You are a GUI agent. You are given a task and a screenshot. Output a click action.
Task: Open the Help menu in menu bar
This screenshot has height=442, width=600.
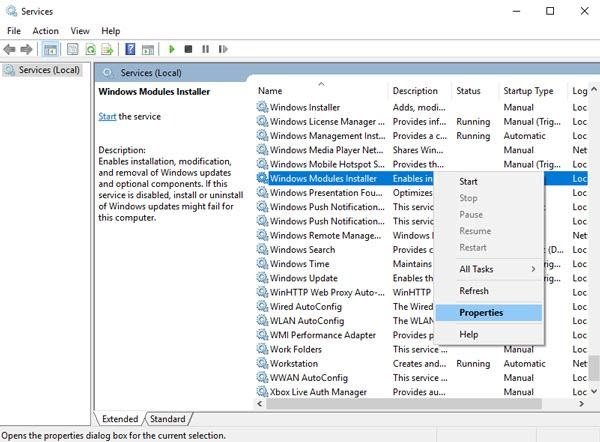coord(111,31)
